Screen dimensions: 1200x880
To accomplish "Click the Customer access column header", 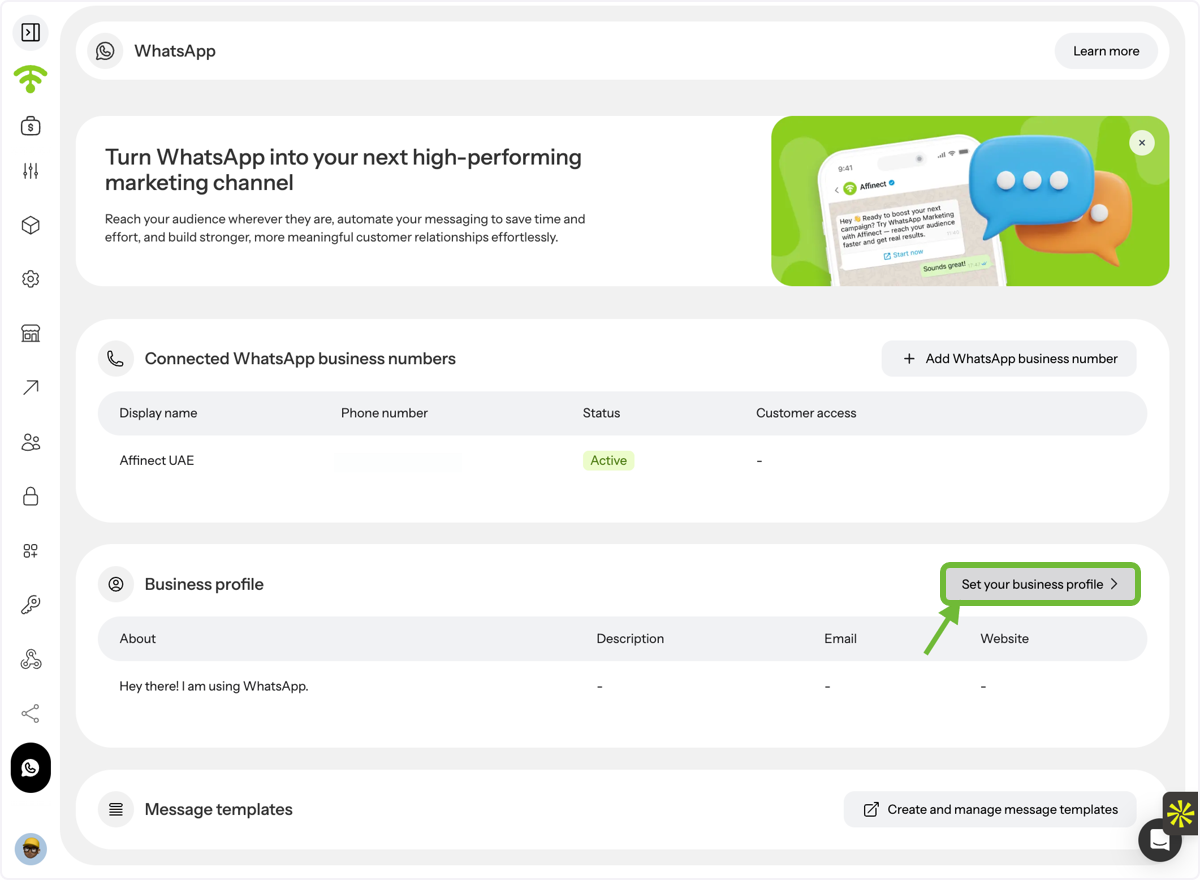I will tap(806, 413).
